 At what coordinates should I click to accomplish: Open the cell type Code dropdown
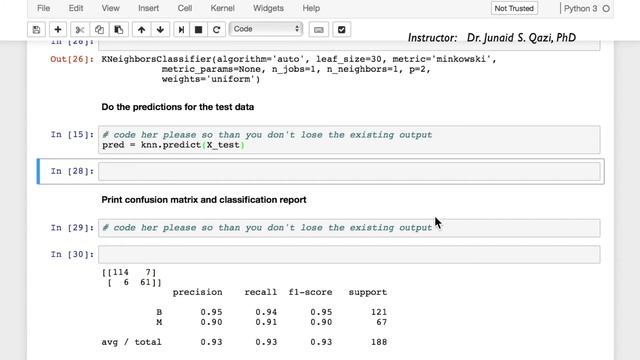pos(266,29)
